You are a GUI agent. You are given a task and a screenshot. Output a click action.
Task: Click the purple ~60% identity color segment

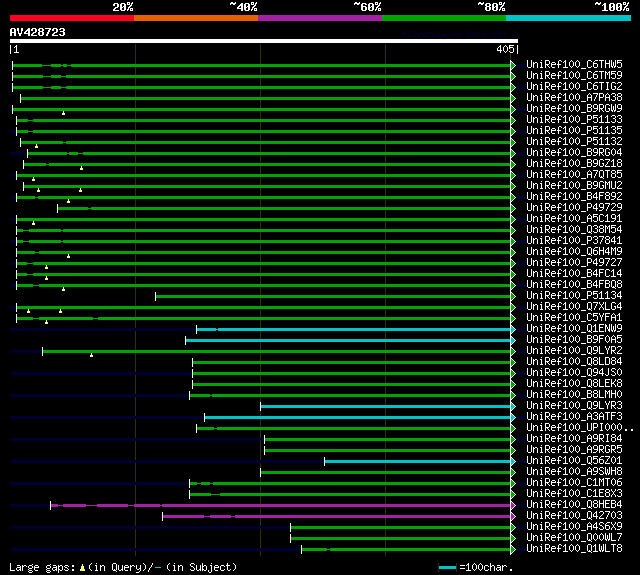click(320, 18)
